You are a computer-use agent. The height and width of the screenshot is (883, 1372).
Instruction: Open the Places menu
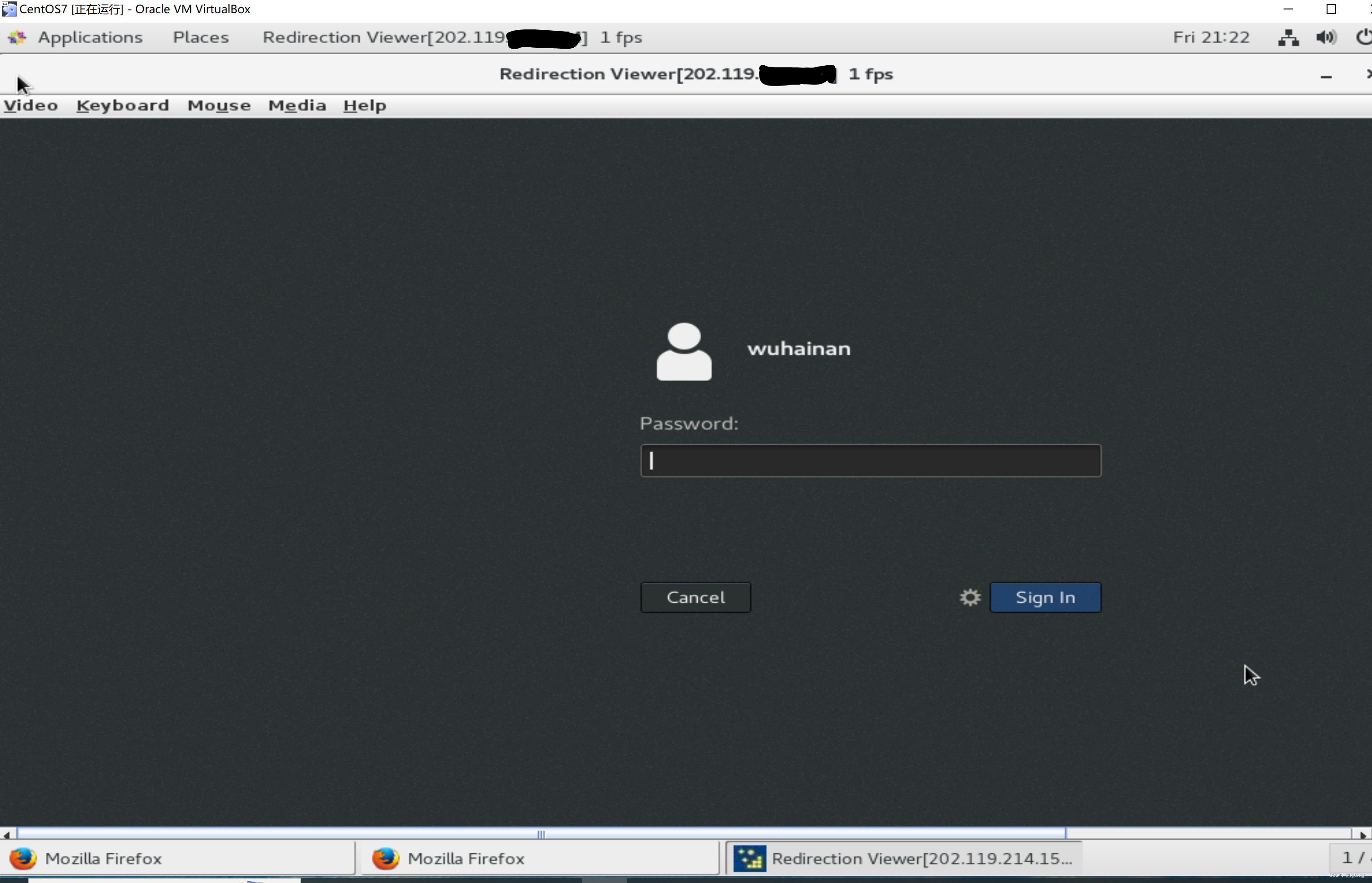(x=201, y=38)
